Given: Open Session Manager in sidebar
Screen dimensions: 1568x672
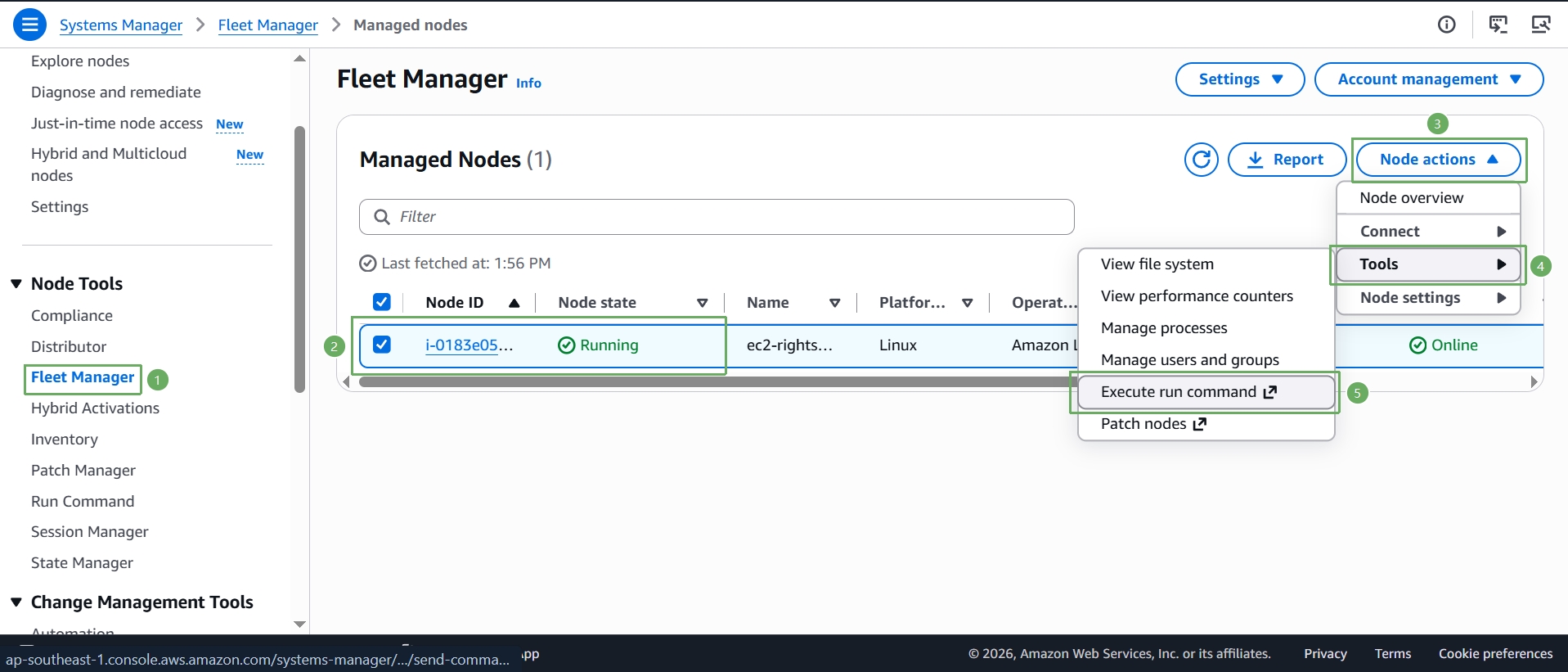Looking at the screenshot, I should pos(90,532).
